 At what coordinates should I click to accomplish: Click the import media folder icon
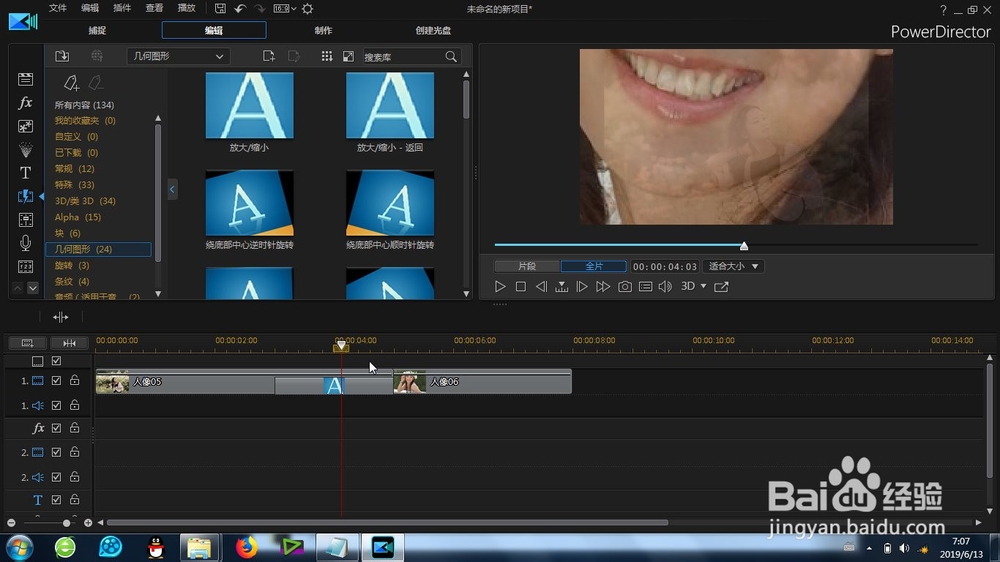[62, 56]
